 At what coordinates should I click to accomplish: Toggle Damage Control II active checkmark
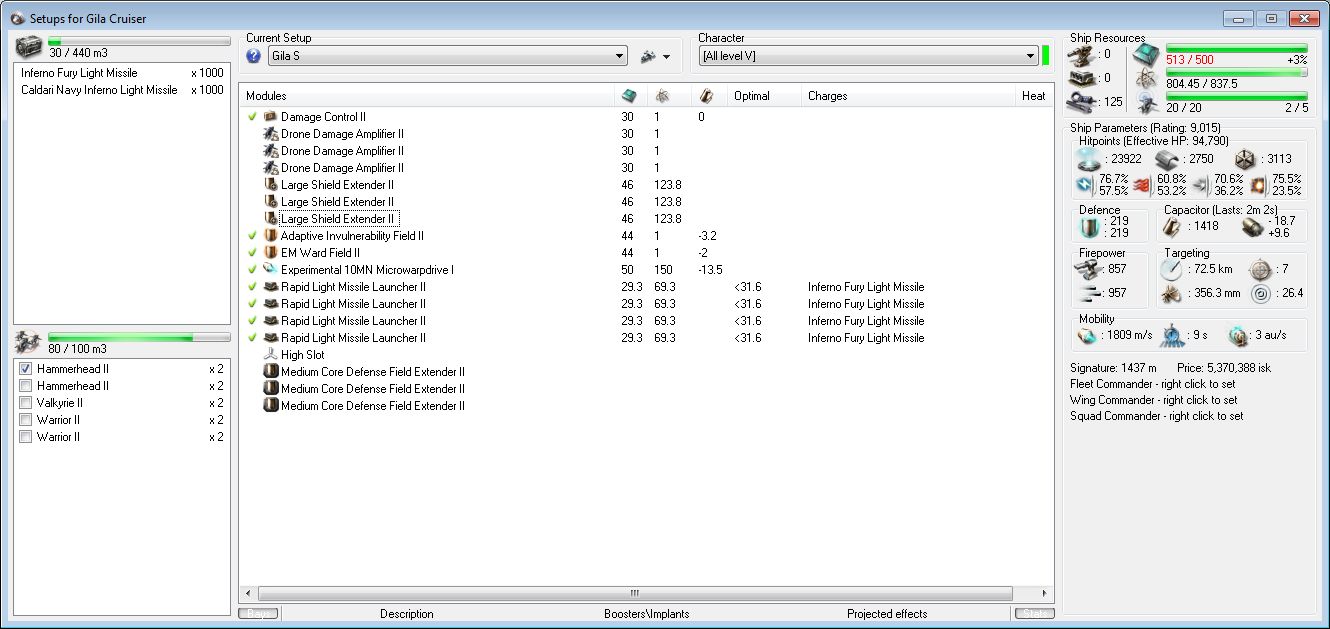252,117
